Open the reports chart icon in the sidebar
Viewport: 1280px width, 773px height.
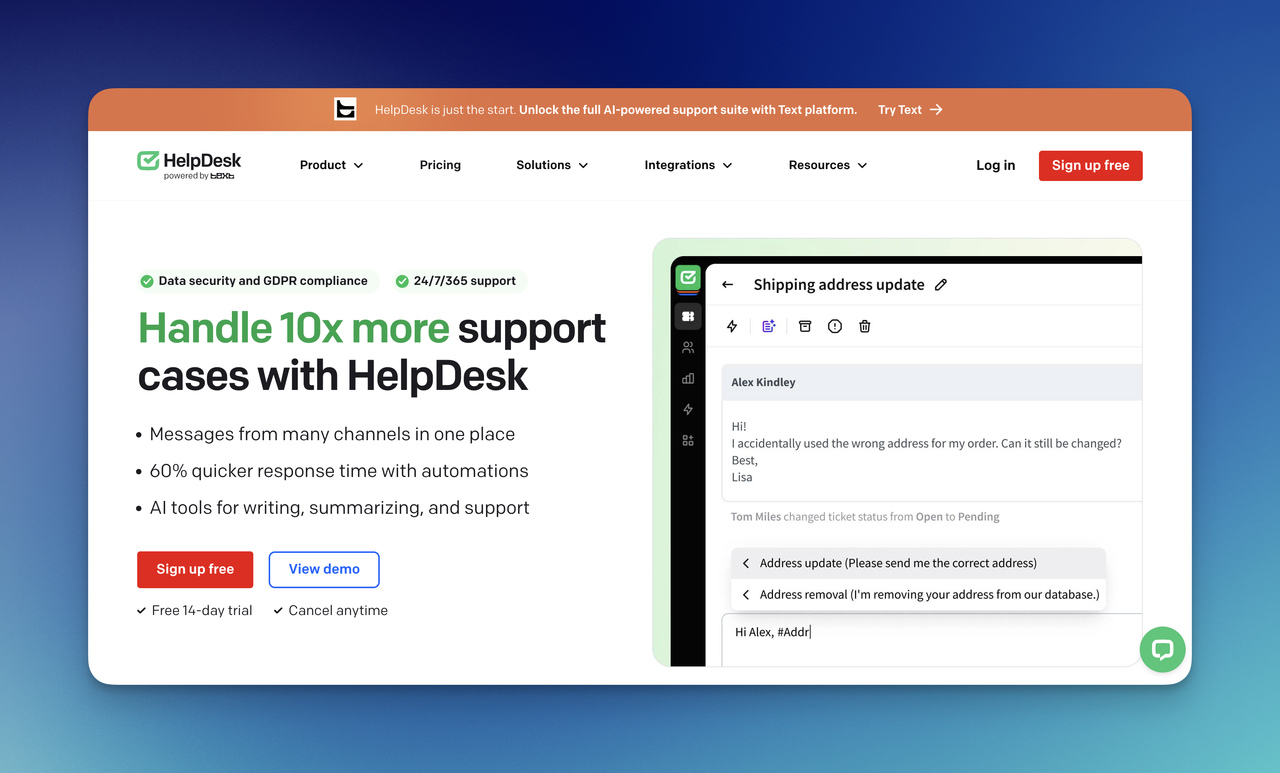coord(688,378)
